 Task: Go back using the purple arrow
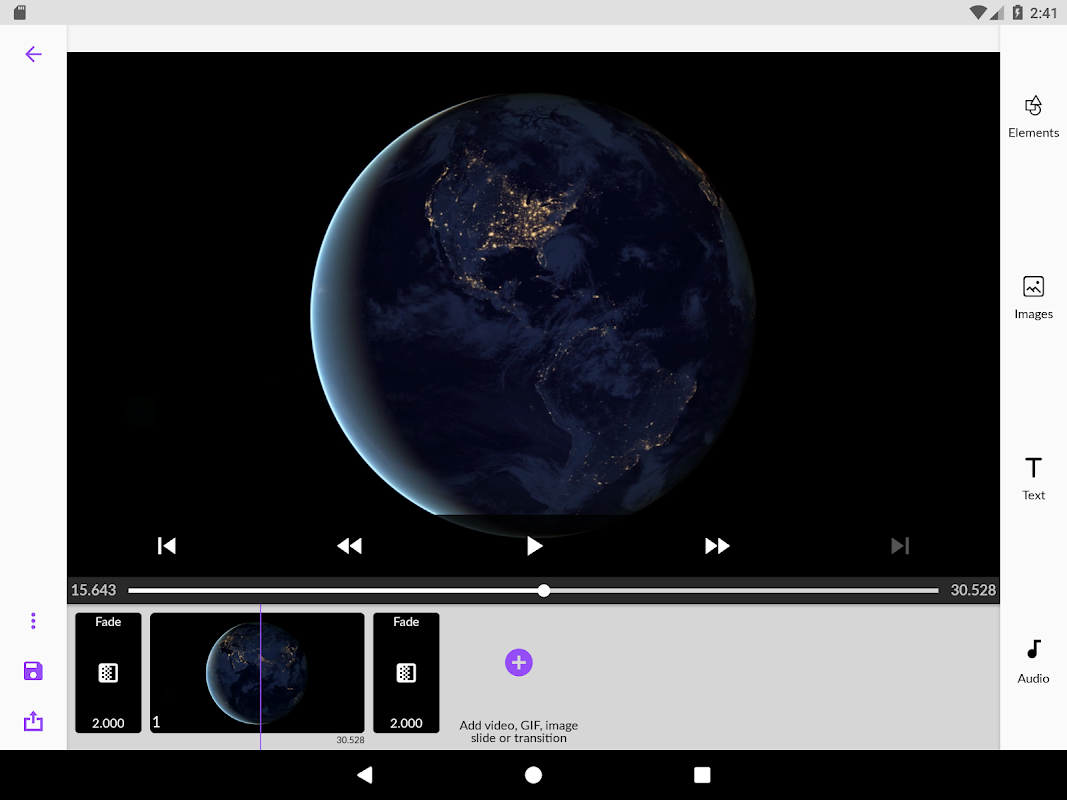[33, 54]
